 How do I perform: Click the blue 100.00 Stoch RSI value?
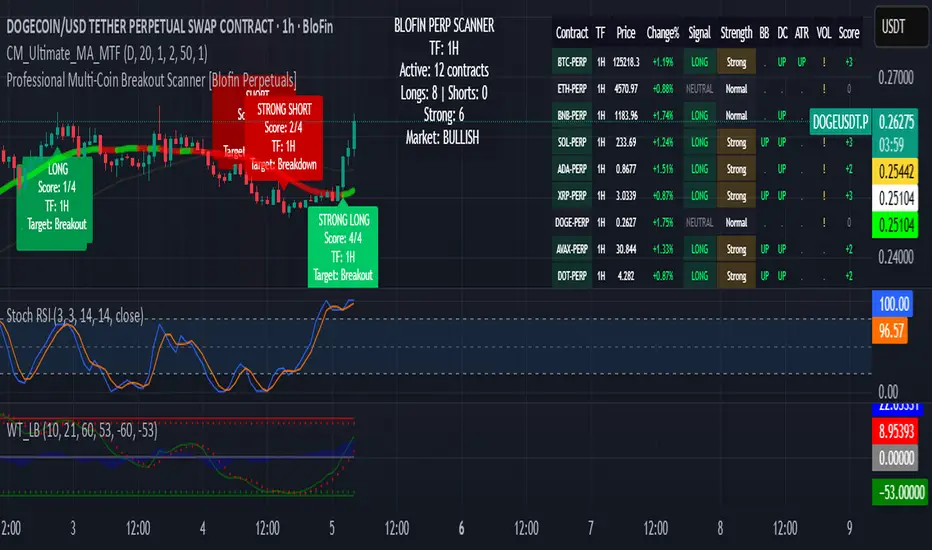893,304
